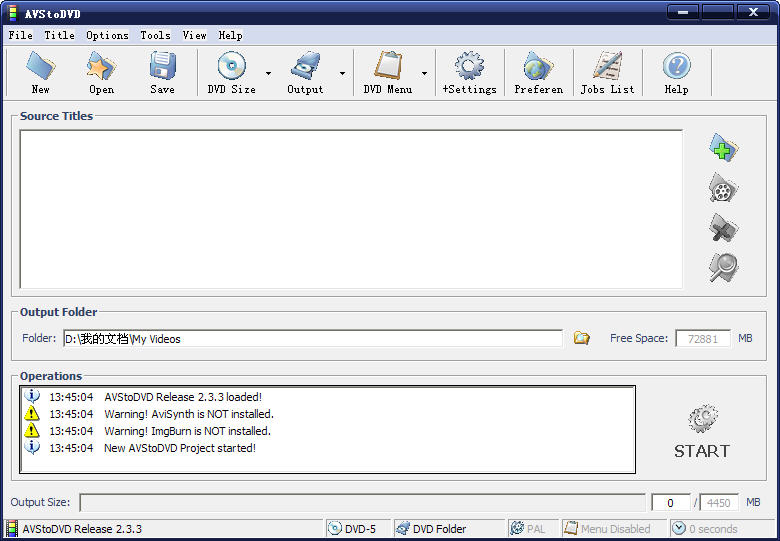Expand the Output dropdown arrow

(342, 73)
